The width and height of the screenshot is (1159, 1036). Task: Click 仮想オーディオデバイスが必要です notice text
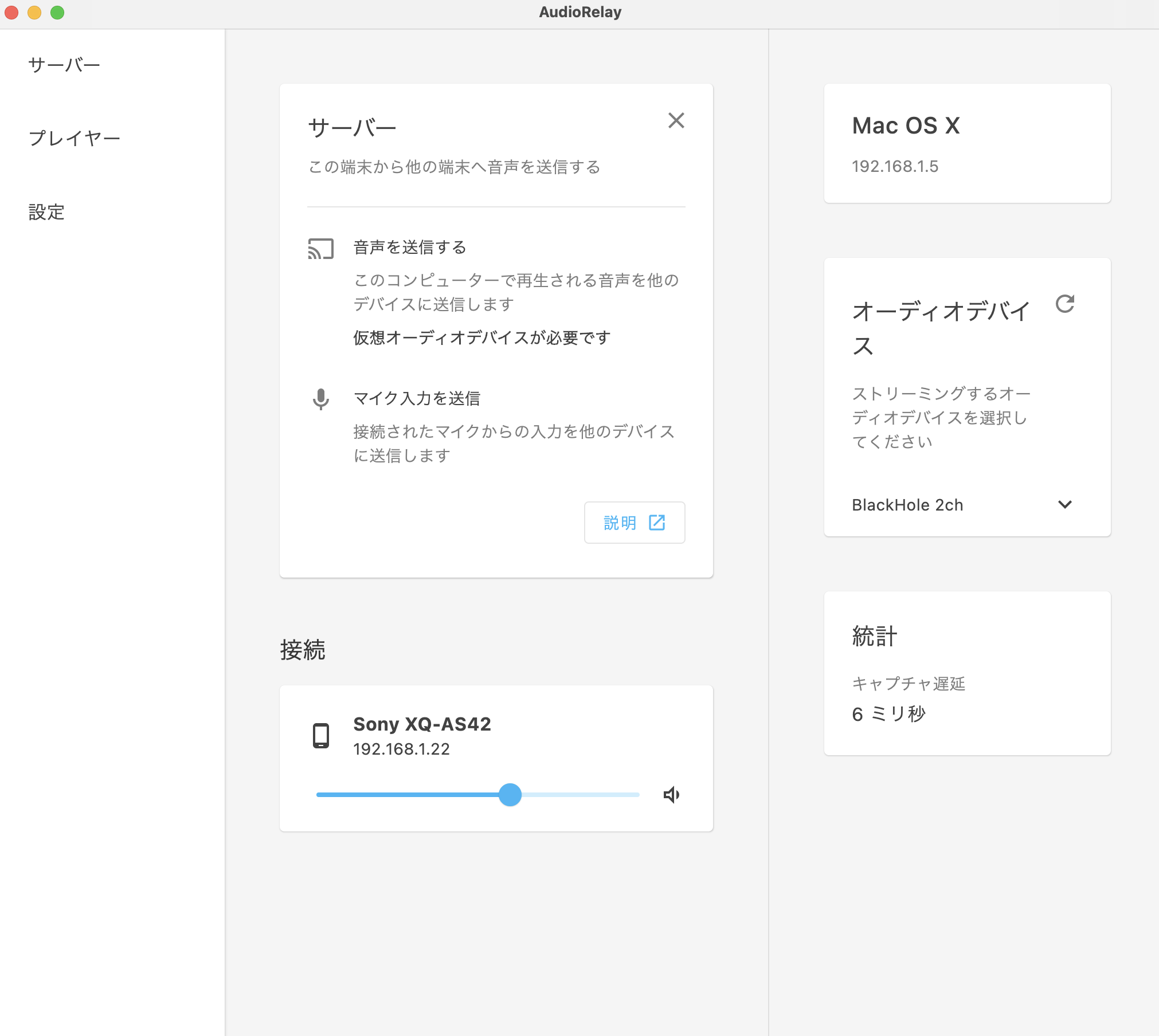click(481, 338)
